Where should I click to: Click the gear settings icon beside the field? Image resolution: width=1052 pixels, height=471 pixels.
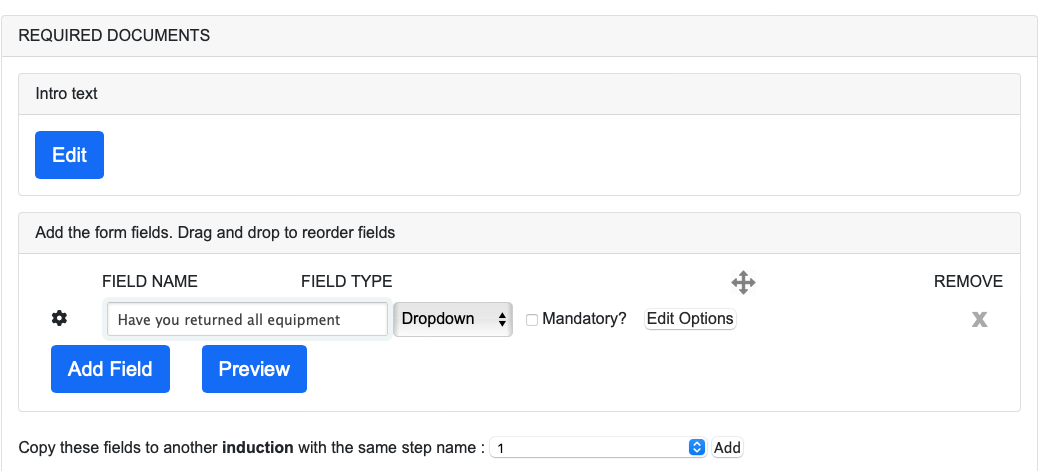pyautogui.click(x=59, y=318)
